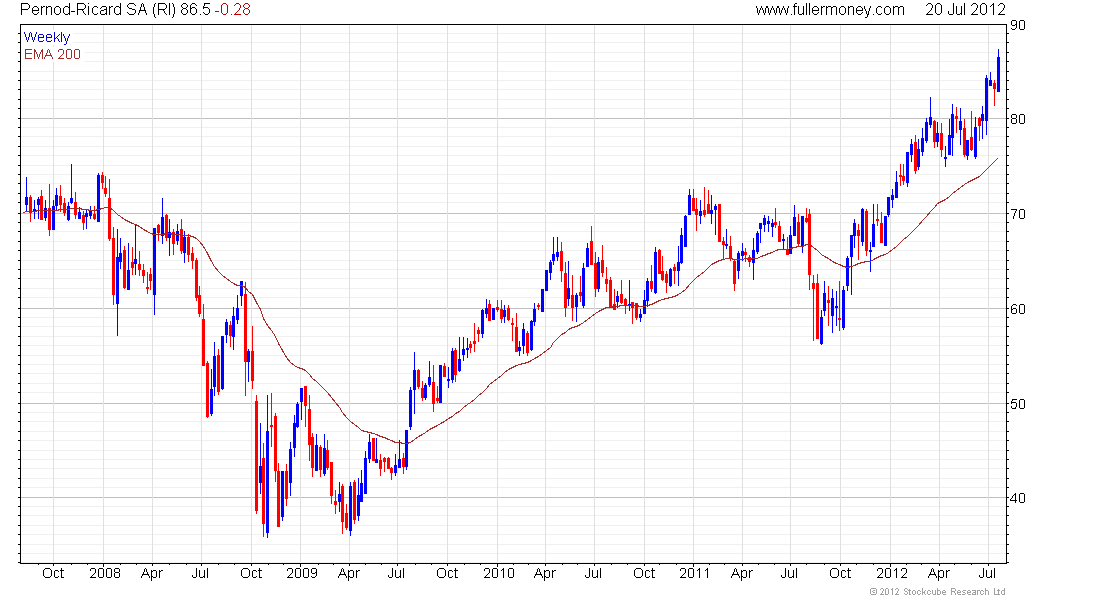Click the 'Jul' label between 2011 and 2012
This screenshot has width=1100, height=600.
790,573
